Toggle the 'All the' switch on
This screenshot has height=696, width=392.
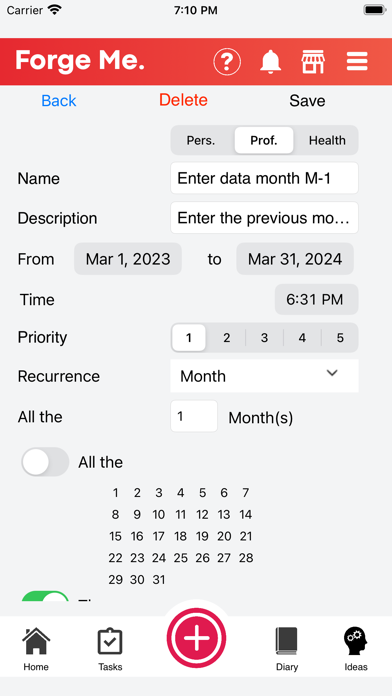[x=45, y=462]
